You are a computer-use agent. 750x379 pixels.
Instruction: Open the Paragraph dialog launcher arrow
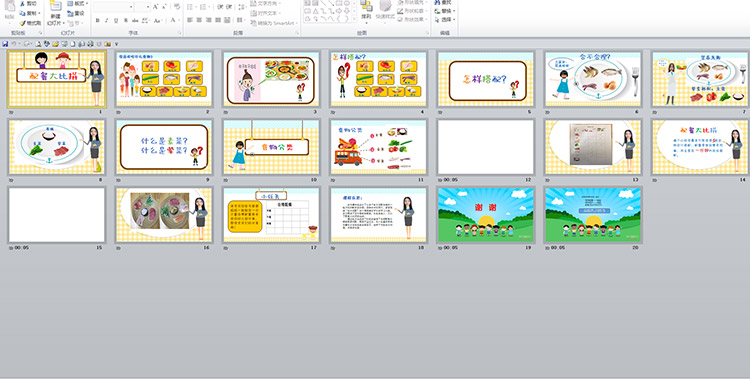(x=298, y=33)
